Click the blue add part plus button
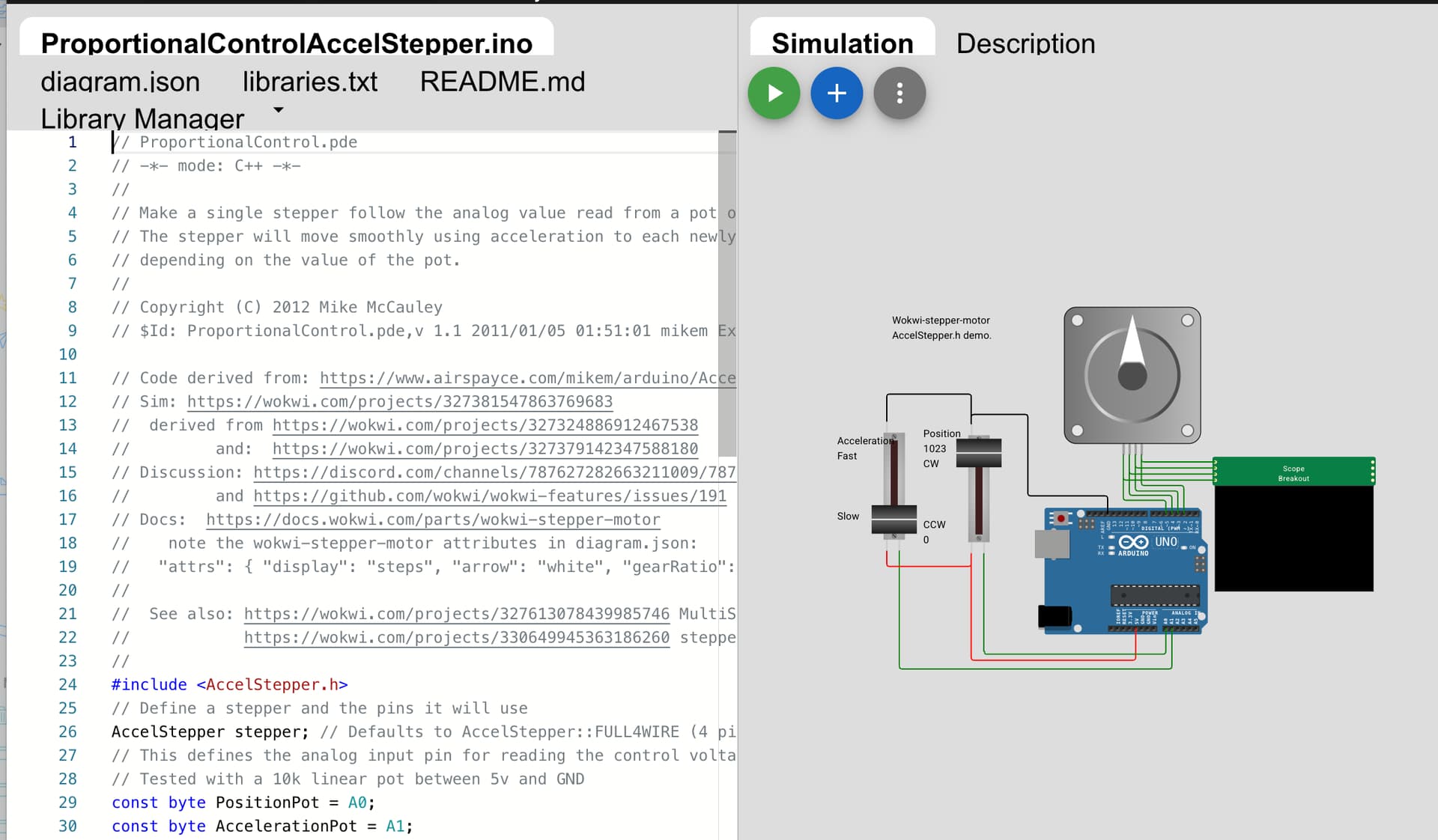Screen dimensions: 1438x840 coord(837,94)
